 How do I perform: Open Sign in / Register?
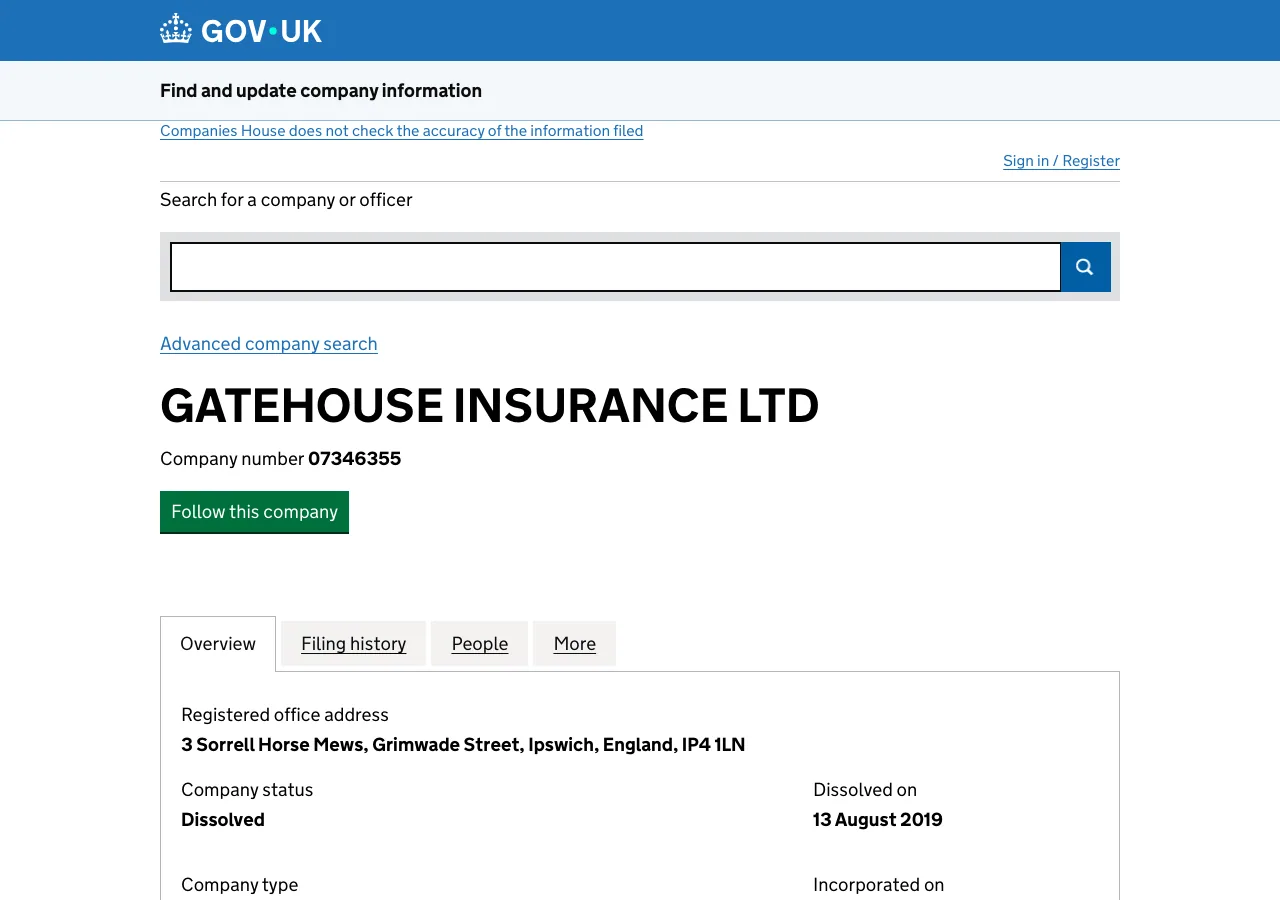(x=1061, y=160)
